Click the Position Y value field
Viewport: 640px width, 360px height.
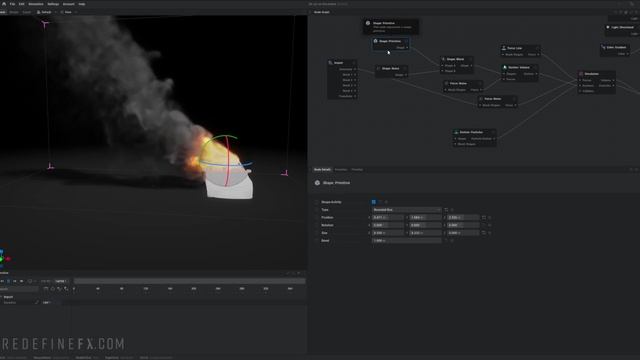(425, 218)
